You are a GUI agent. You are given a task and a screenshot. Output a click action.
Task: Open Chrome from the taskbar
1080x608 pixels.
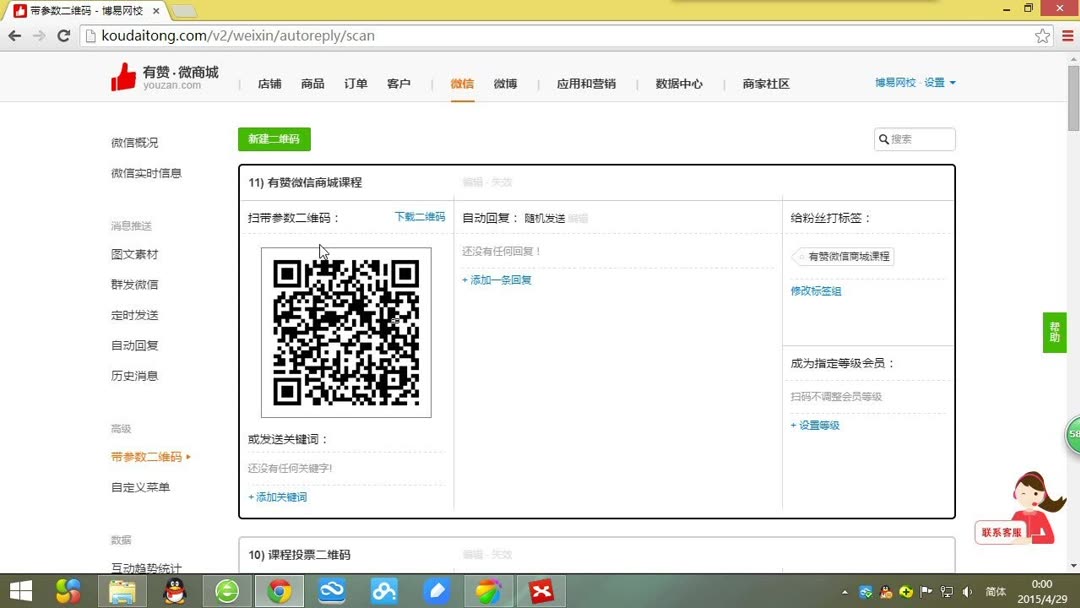(x=279, y=591)
